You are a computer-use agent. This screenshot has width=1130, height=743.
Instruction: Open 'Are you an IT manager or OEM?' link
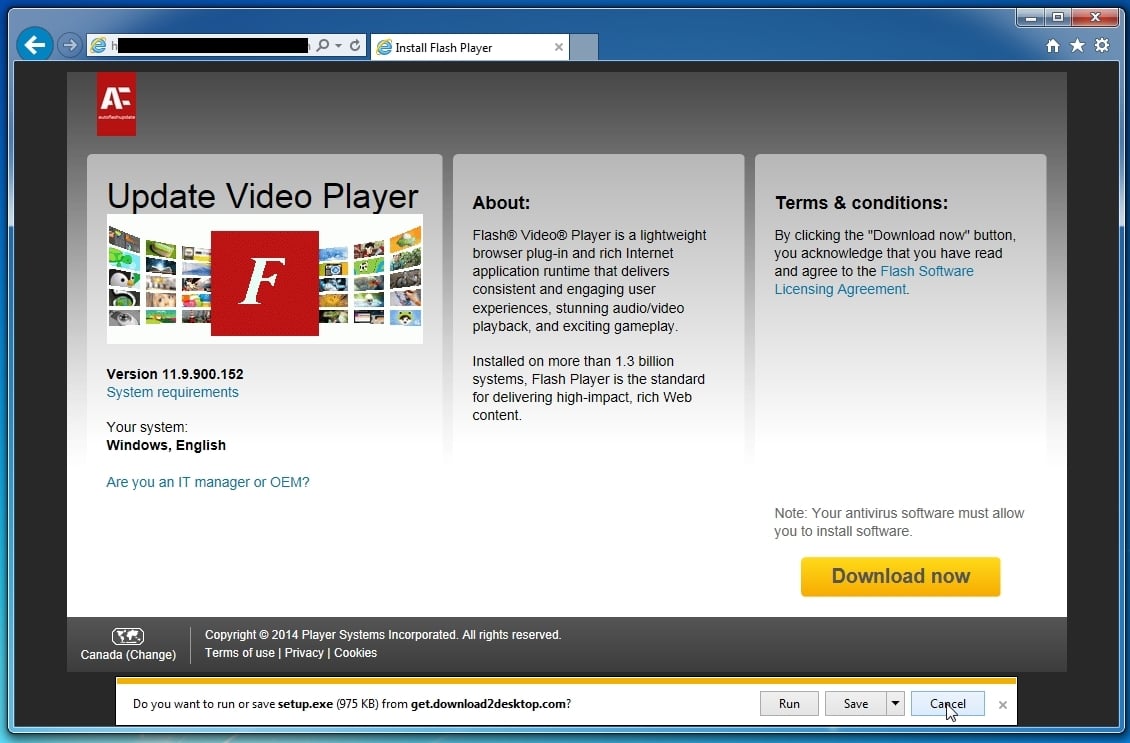[x=208, y=482]
